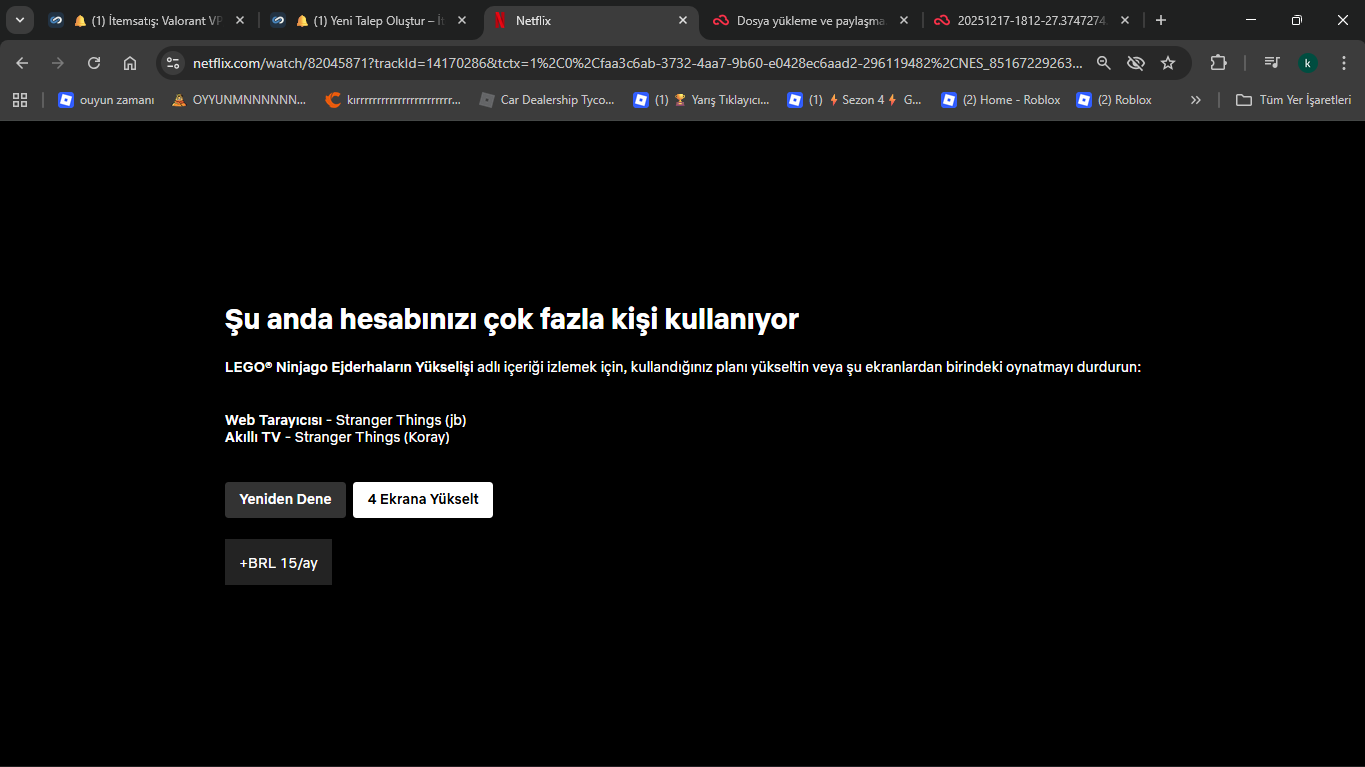1365x767 pixels.
Task: Close the 20251217-1812-27 tab
Action: [x=1125, y=20]
